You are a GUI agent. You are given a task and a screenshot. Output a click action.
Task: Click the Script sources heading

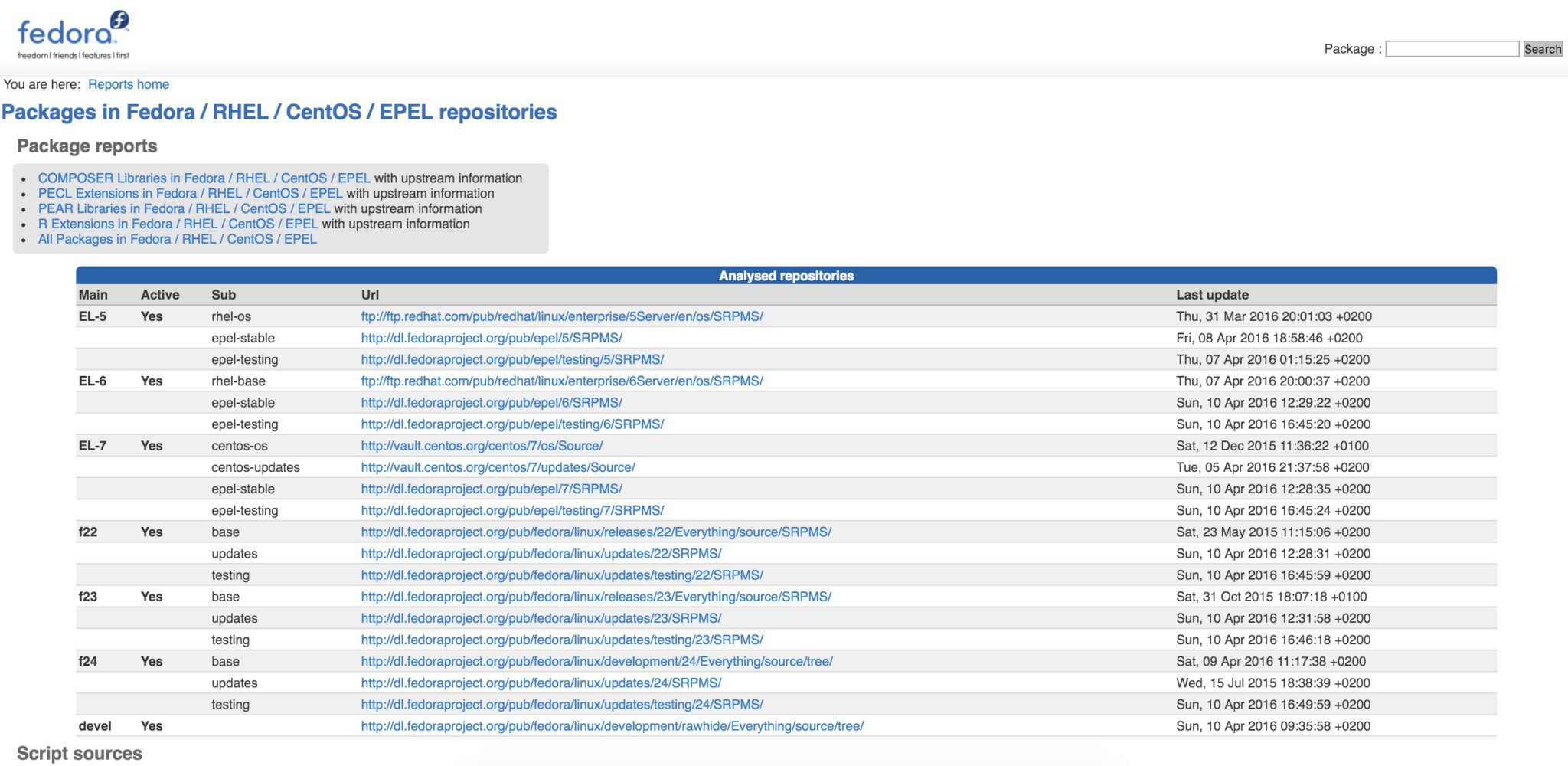pyautogui.click(x=80, y=754)
